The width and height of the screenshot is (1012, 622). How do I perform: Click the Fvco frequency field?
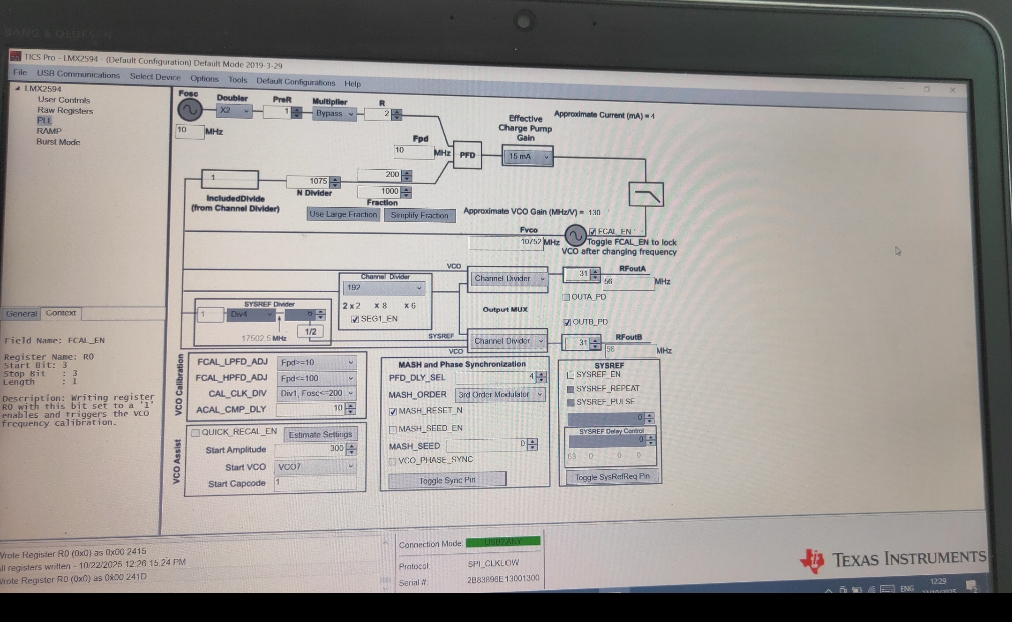[505, 243]
